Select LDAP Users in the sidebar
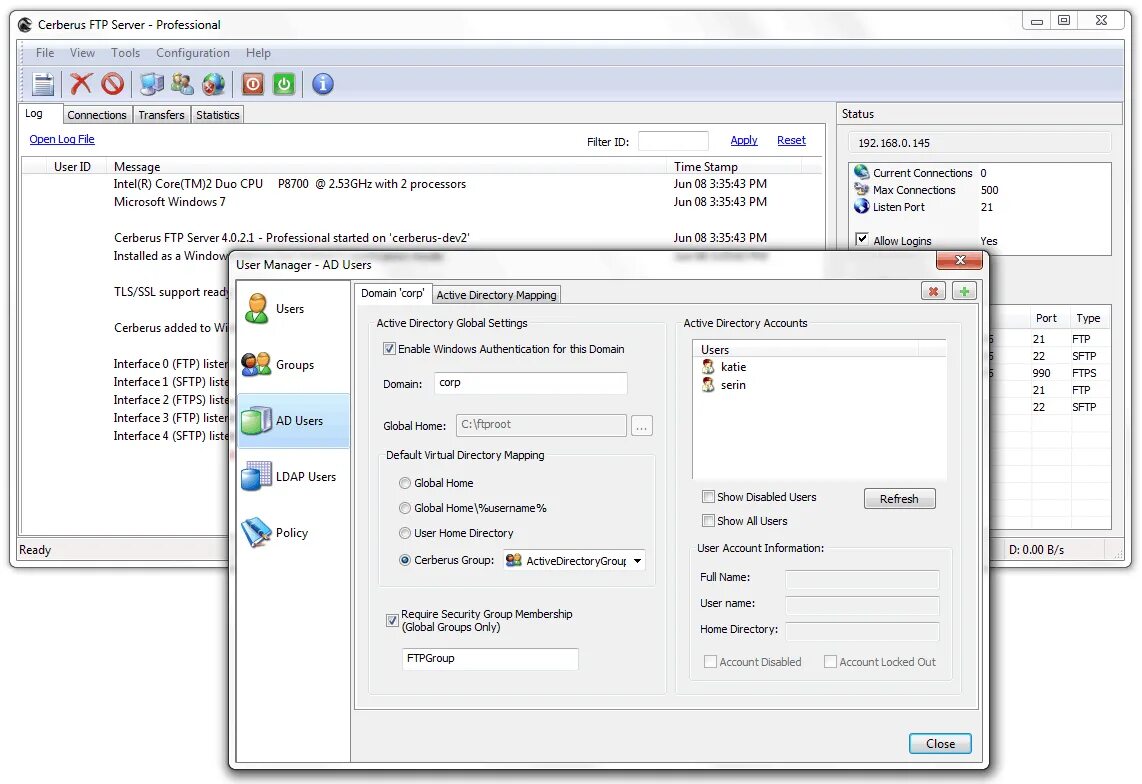This screenshot has width=1142, height=784. pos(294,477)
